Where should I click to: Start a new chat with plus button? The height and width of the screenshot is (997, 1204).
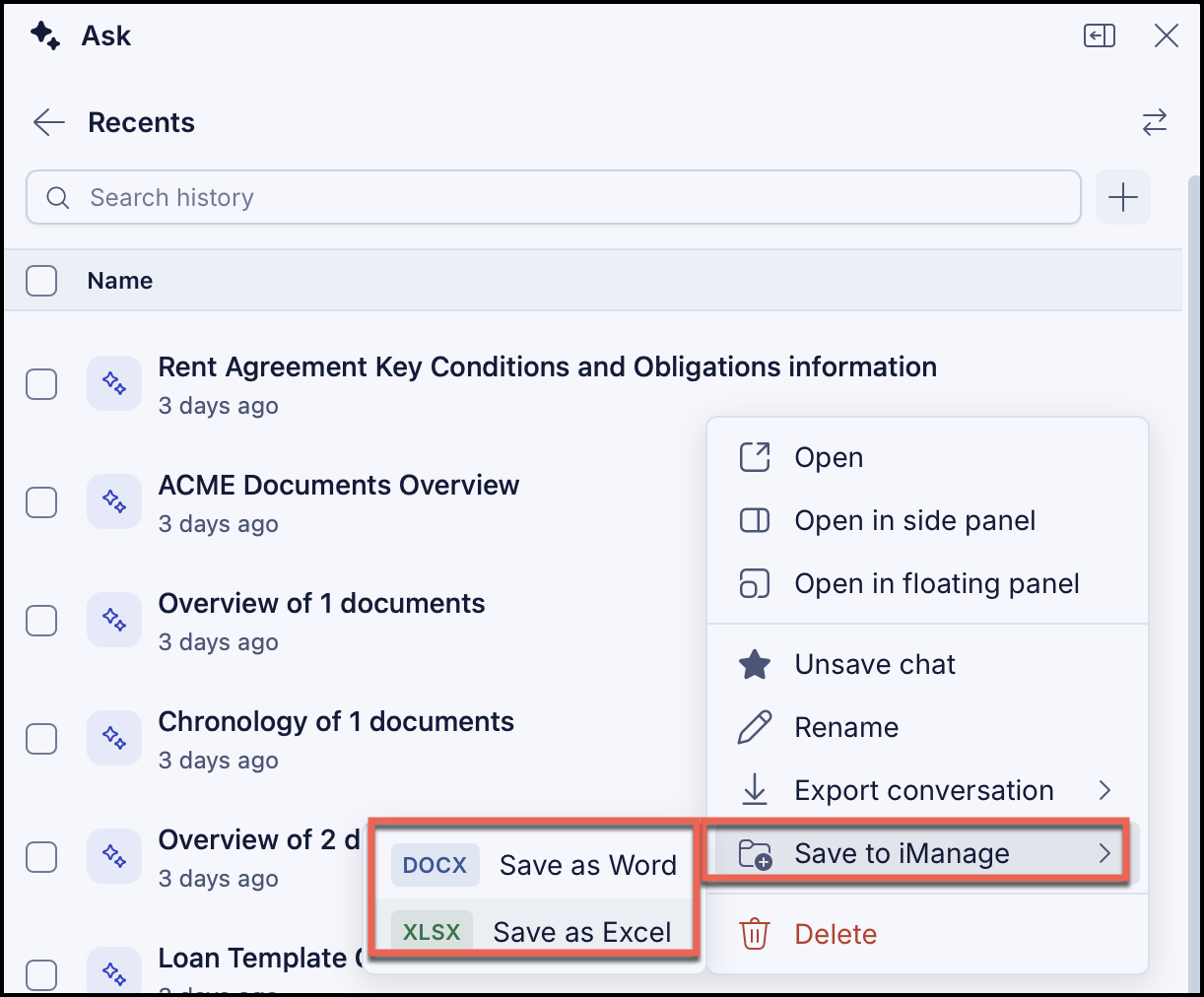[x=1123, y=197]
